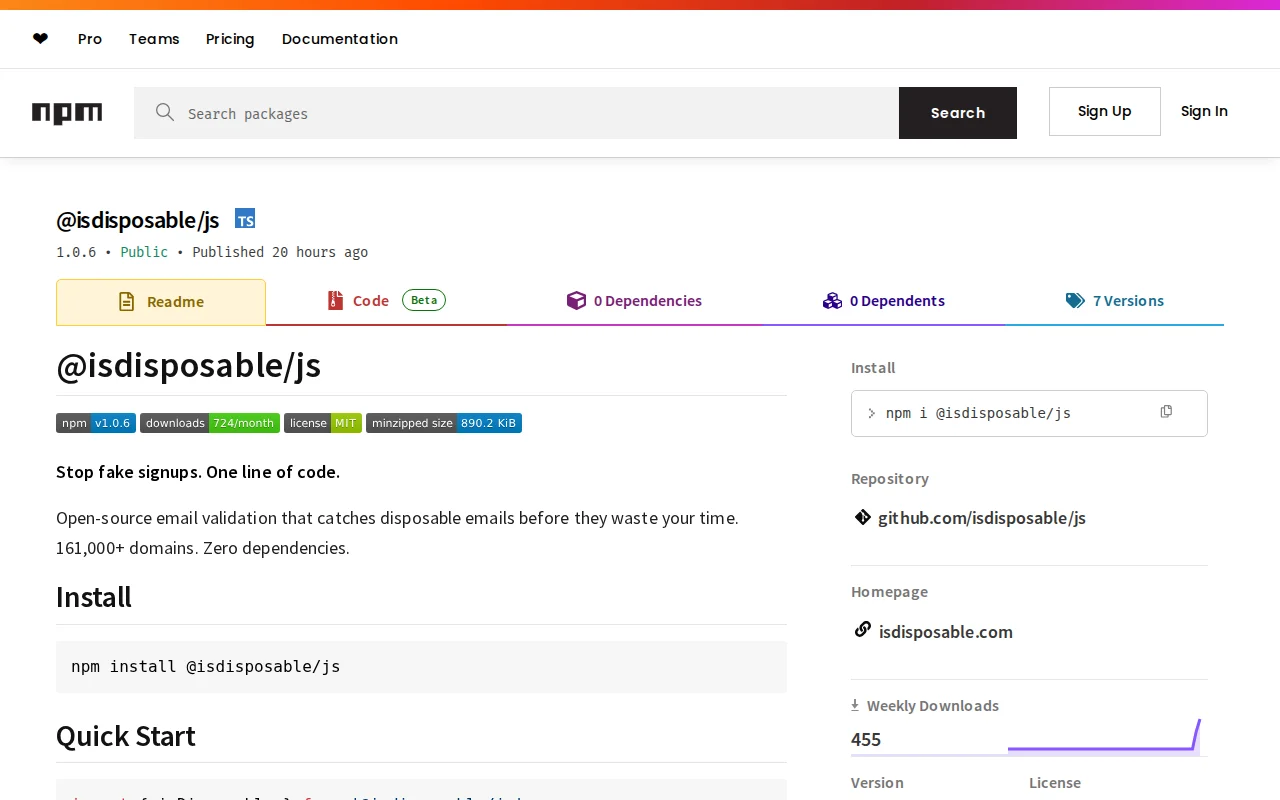The image size is (1280, 800).
Task: Switch to the 0 Dependencies tab
Action: 634,301
